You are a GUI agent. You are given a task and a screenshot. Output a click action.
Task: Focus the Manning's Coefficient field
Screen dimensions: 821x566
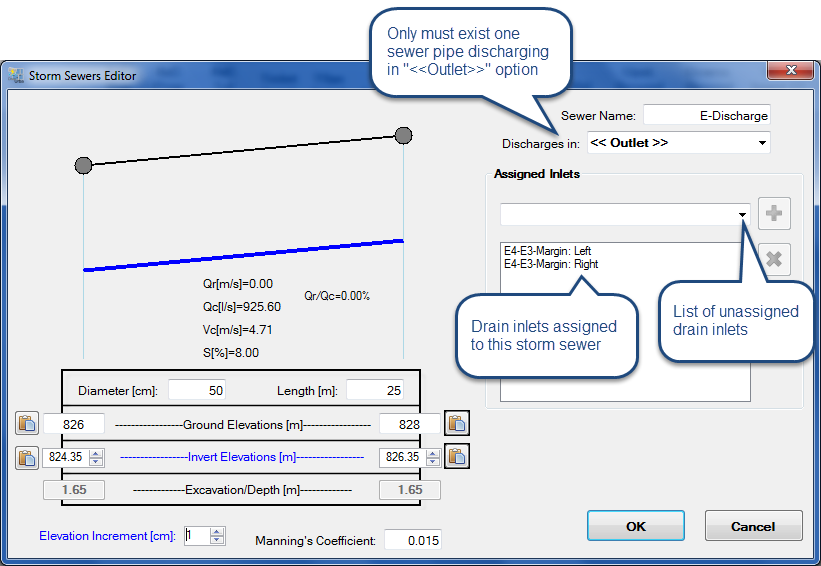click(x=412, y=540)
